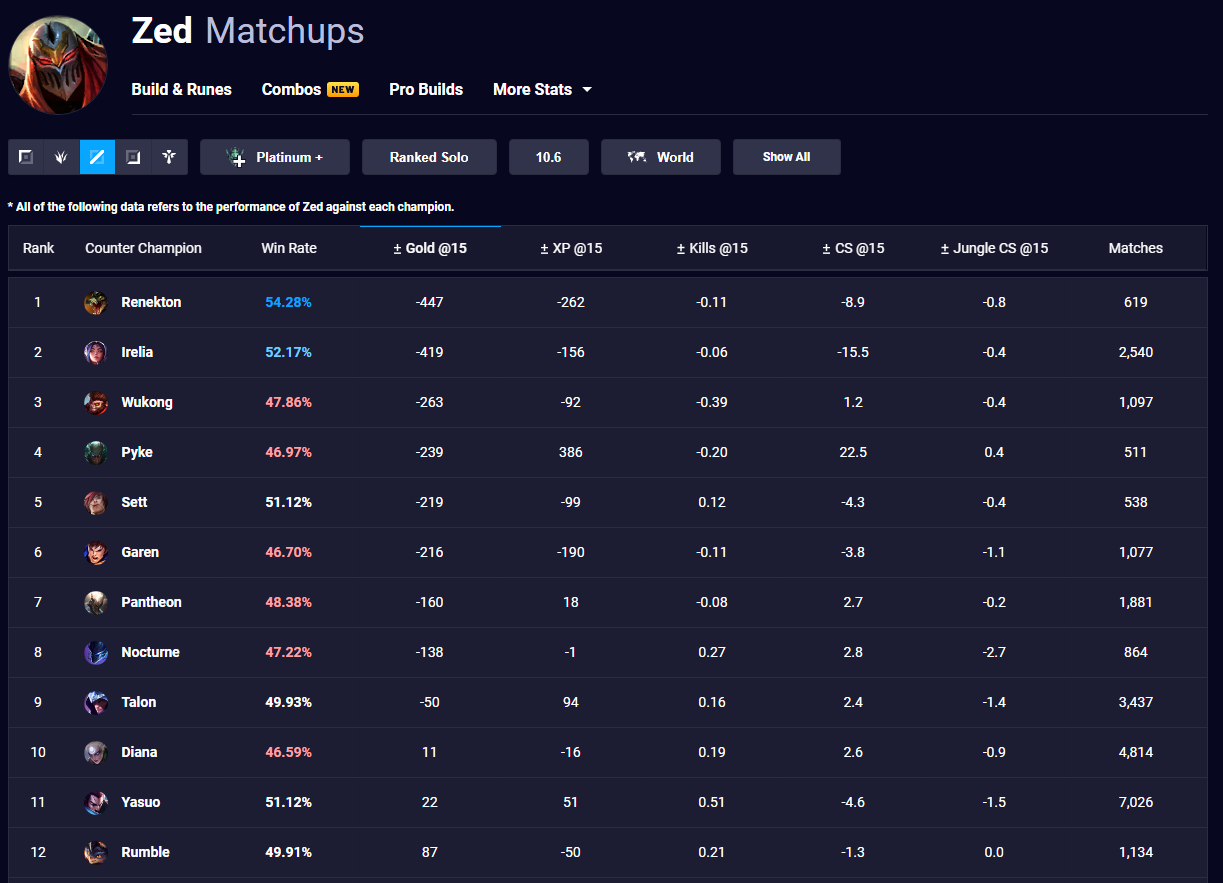Sort by Rank column header

(x=39, y=248)
